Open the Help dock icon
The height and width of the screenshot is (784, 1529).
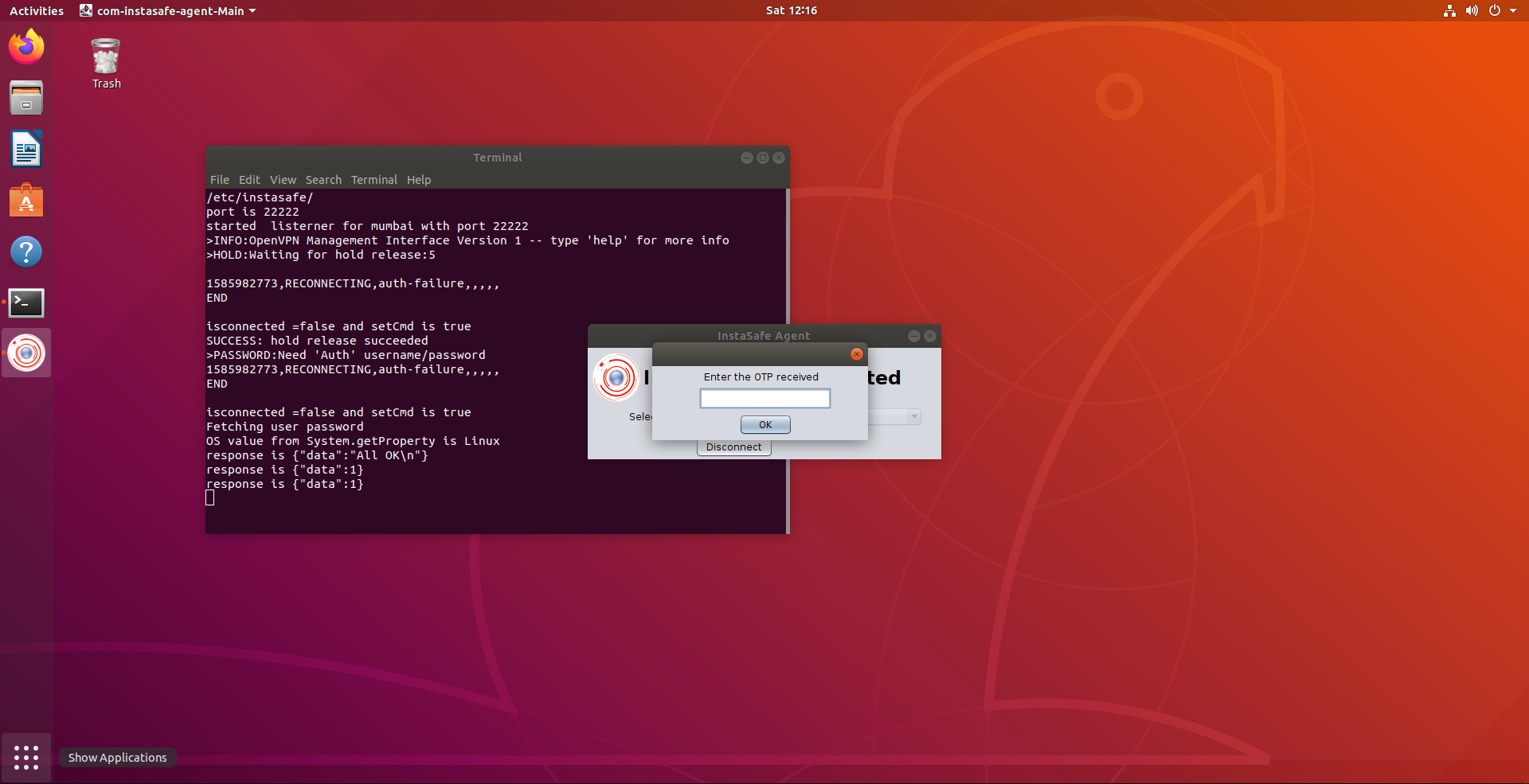coord(26,252)
